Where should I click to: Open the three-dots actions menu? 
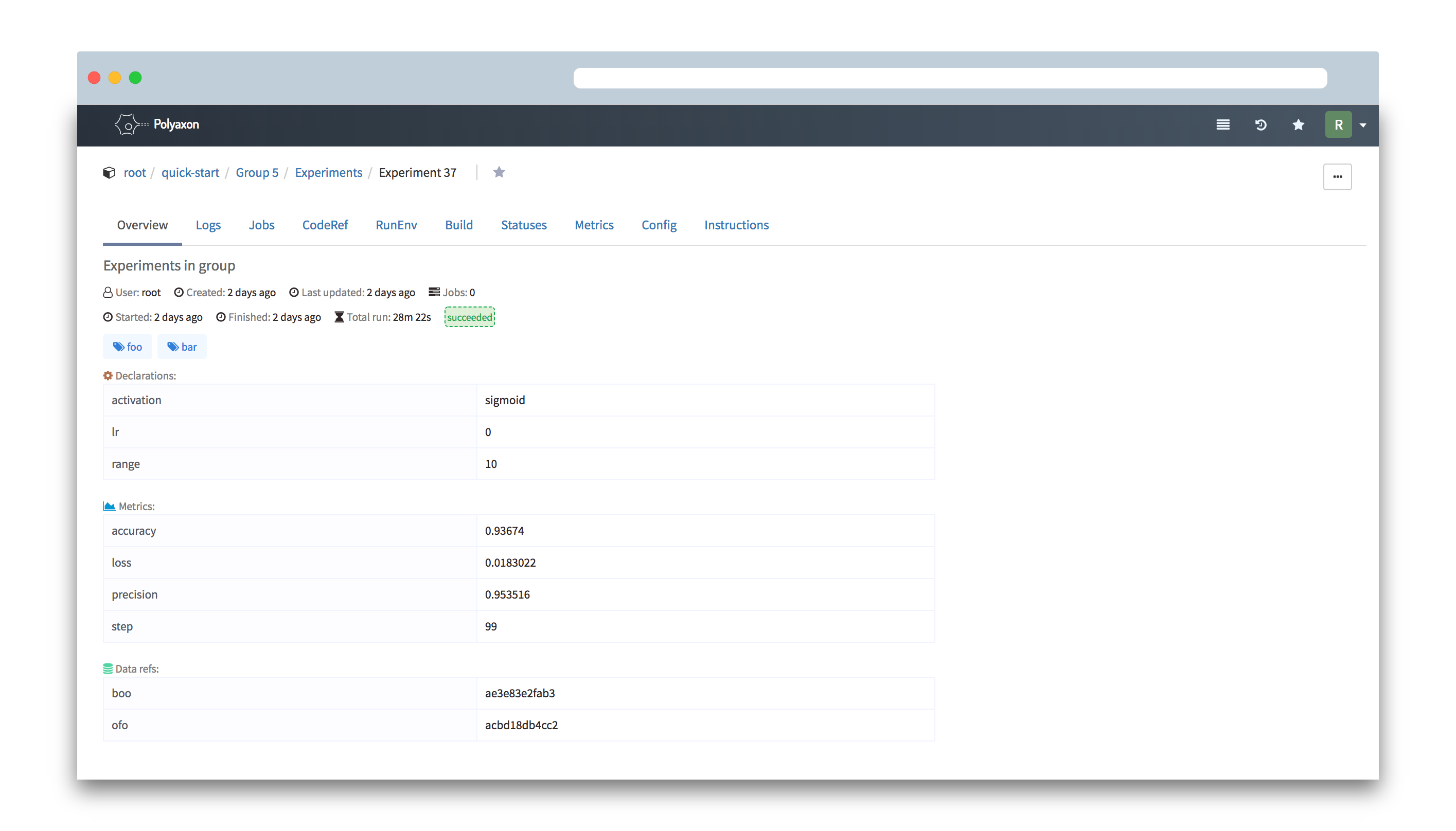tap(1337, 177)
